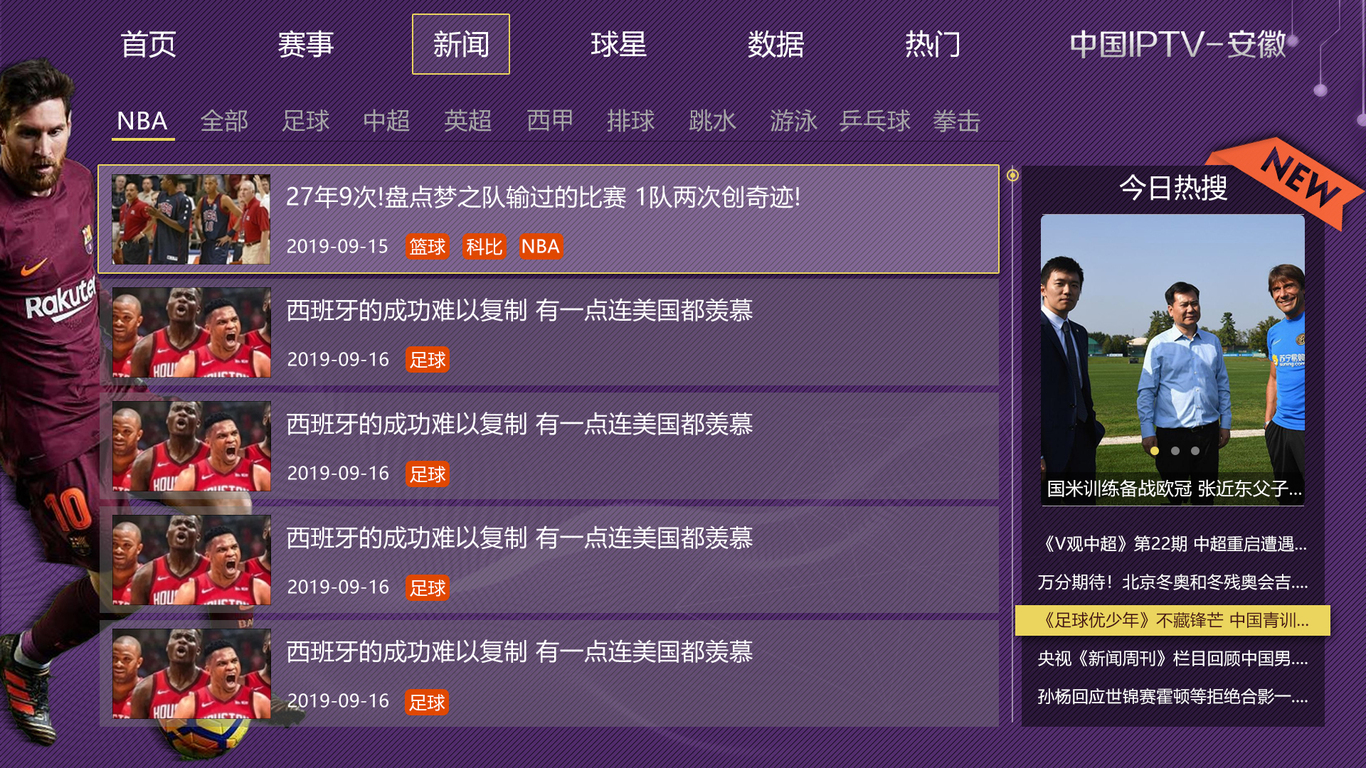Click the date 2019-09-15
Viewport: 1366px width, 768px height.
[337, 246]
